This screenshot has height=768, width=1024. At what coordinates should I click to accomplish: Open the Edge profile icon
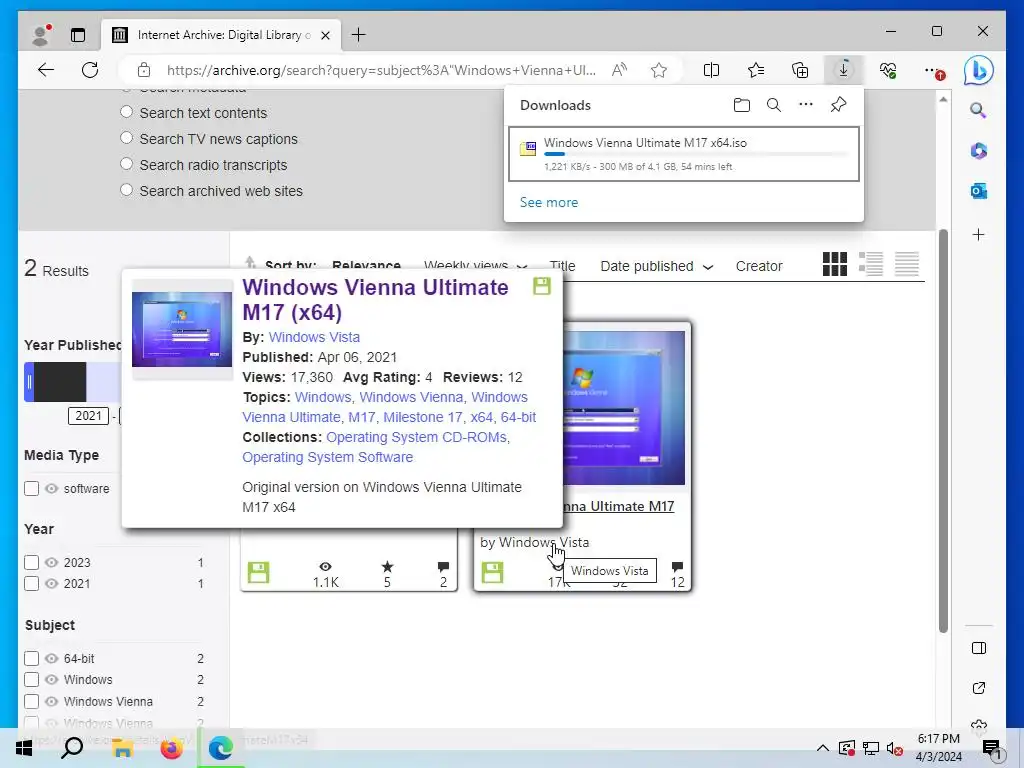pos(41,35)
